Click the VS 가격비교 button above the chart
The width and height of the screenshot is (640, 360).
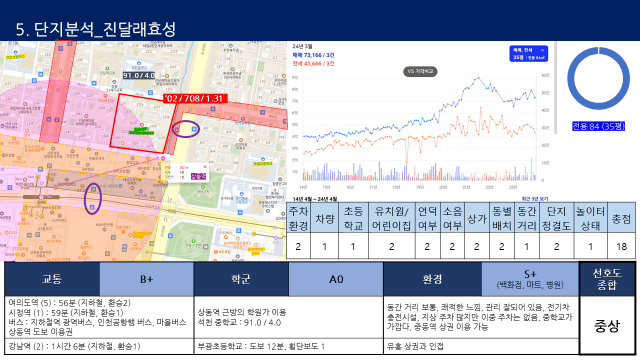coord(420,71)
